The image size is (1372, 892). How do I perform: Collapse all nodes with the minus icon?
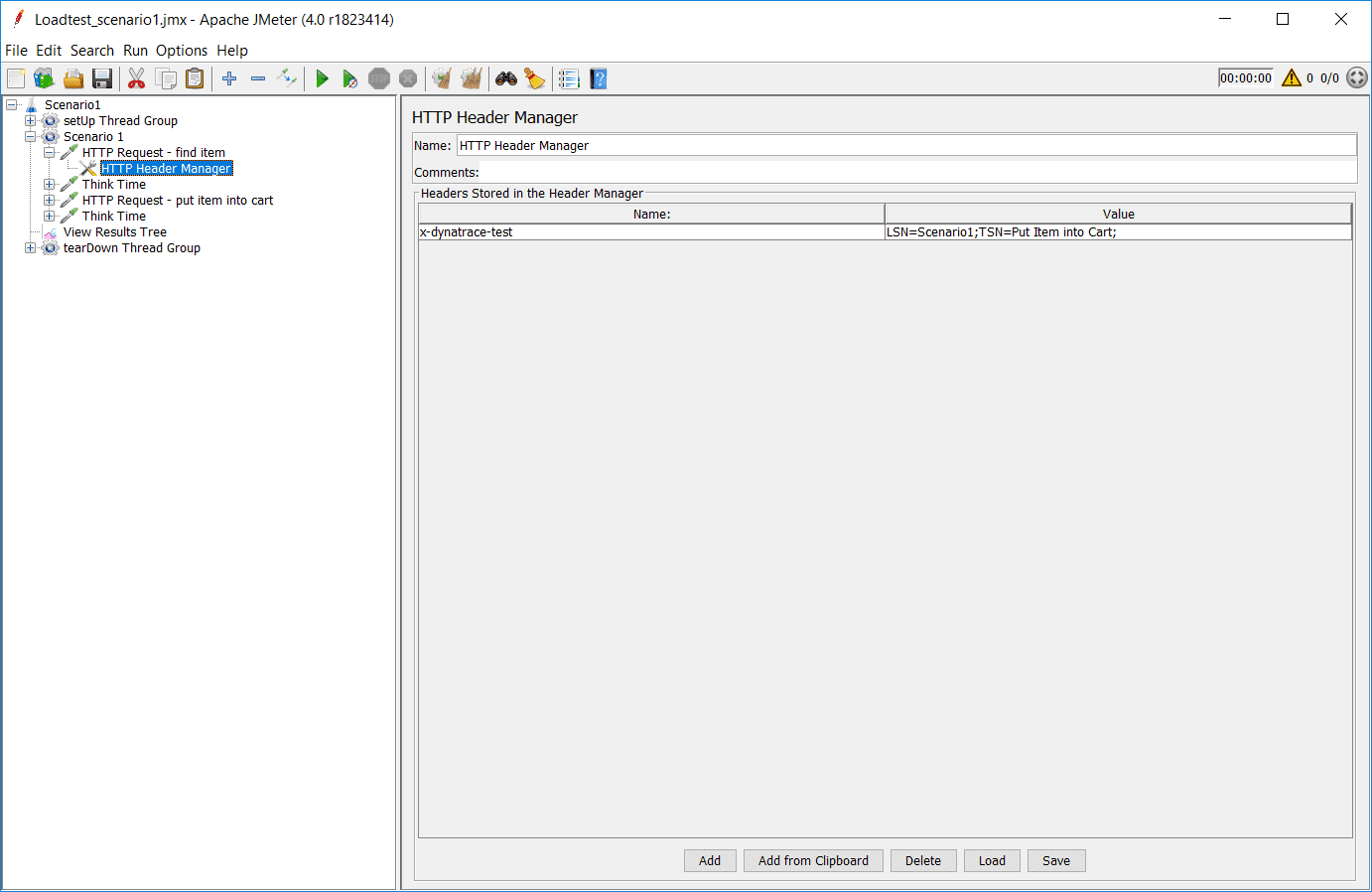coord(258,78)
